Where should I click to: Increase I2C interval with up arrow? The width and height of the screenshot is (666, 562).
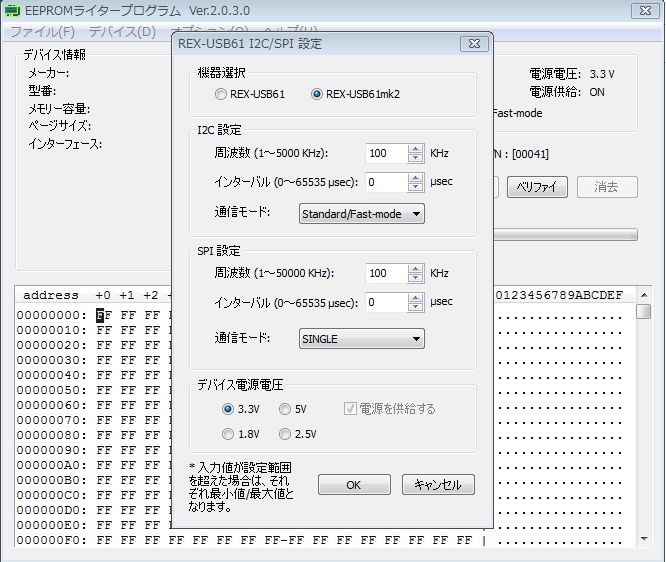(415, 178)
